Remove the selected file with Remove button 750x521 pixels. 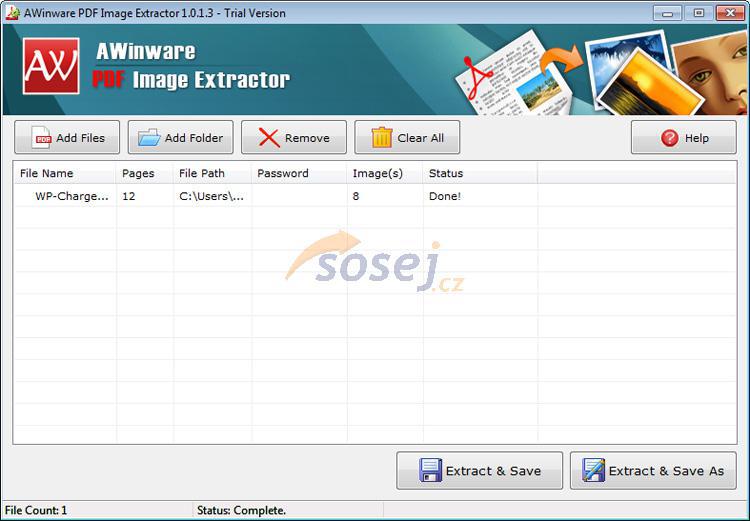[x=294, y=137]
